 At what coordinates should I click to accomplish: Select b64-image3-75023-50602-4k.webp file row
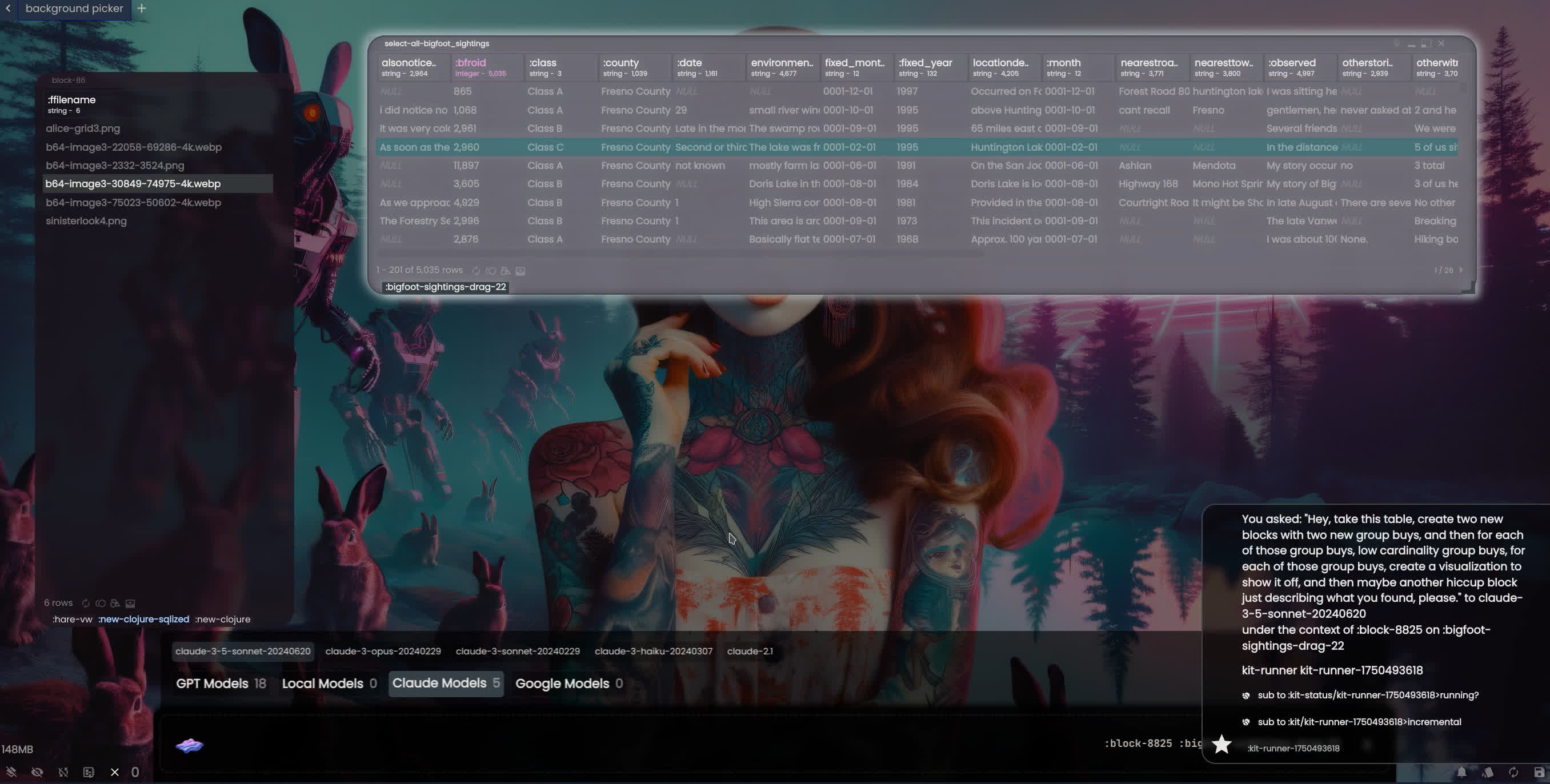coord(134,203)
